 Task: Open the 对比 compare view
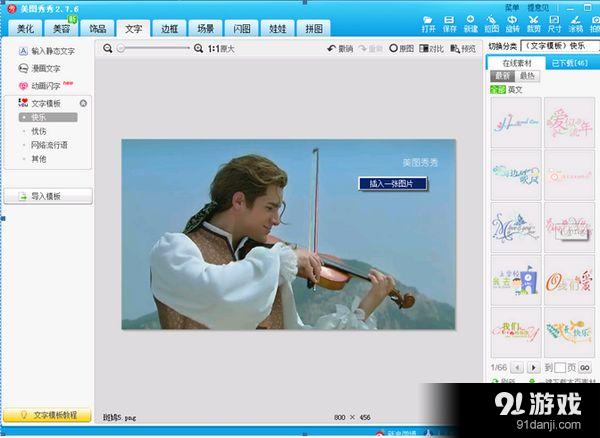(x=432, y=49)
